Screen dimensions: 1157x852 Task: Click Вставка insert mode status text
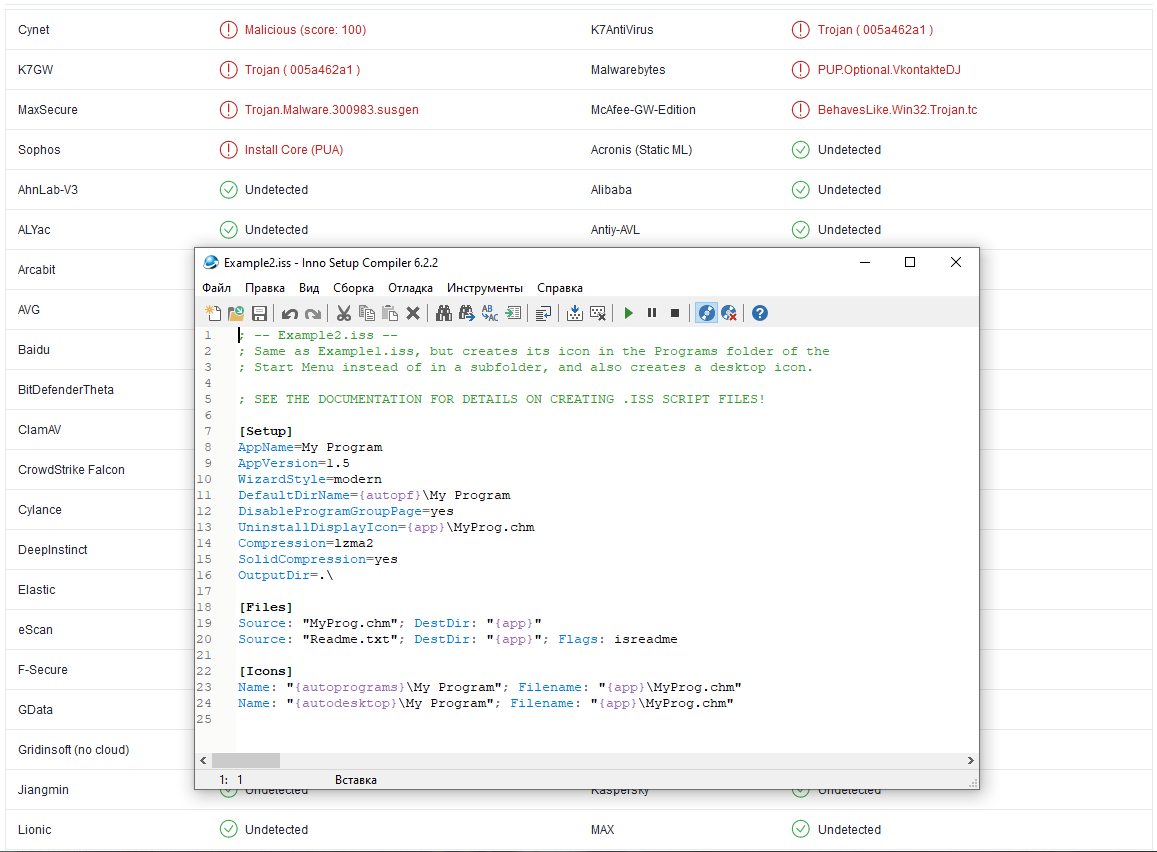pos(356,780)
